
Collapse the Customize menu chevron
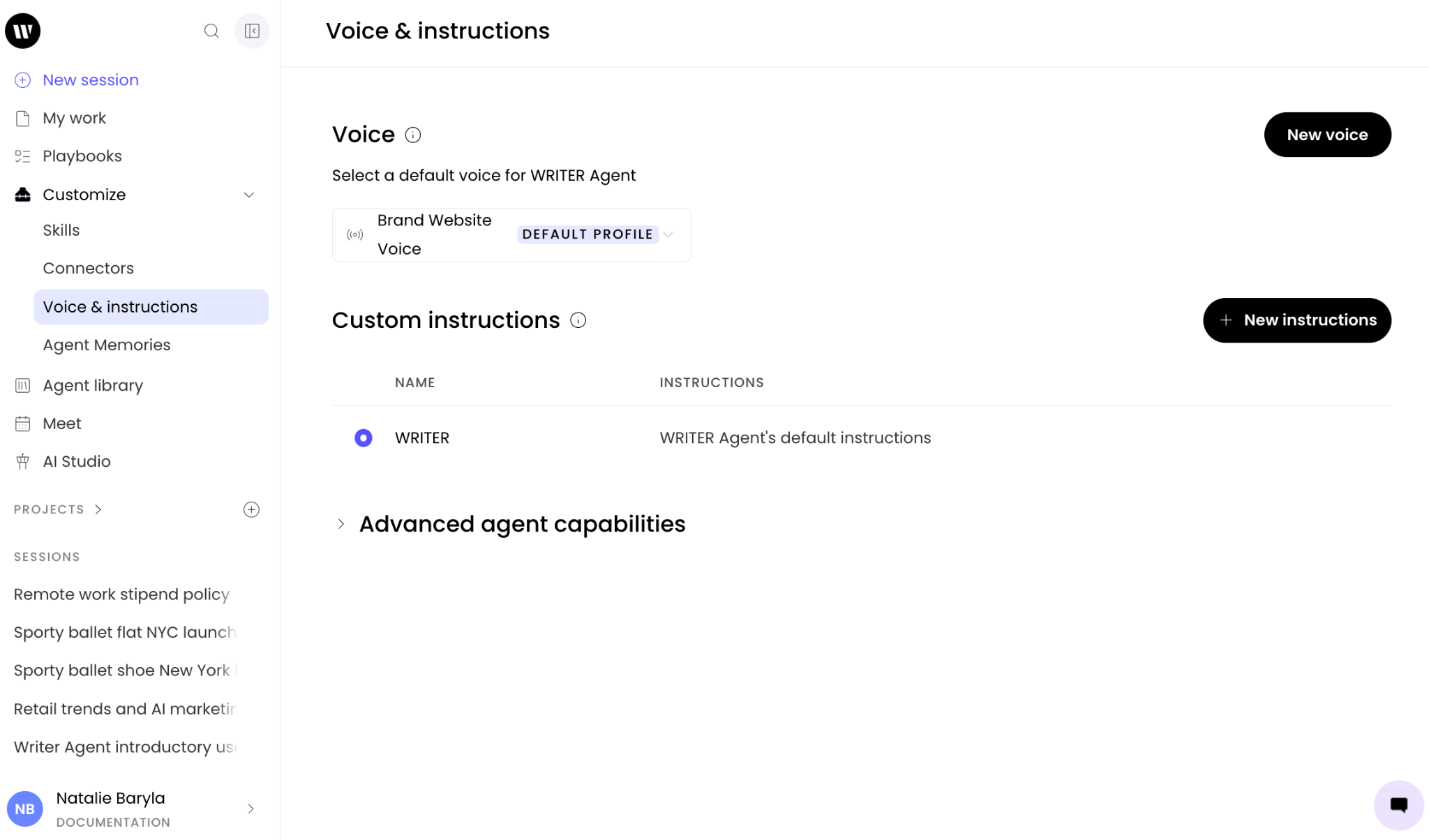tap(249, 195)
